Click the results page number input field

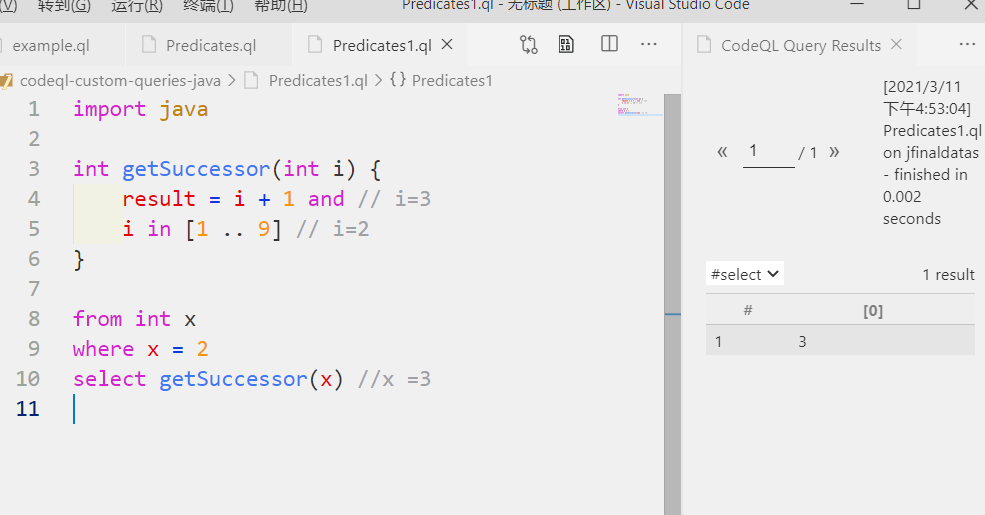(768, 151)
